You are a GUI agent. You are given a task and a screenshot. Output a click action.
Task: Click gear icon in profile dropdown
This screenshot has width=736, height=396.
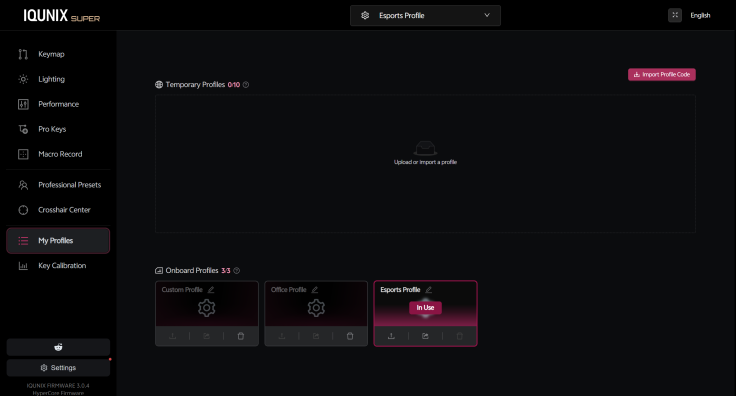(x=365, y=15)
